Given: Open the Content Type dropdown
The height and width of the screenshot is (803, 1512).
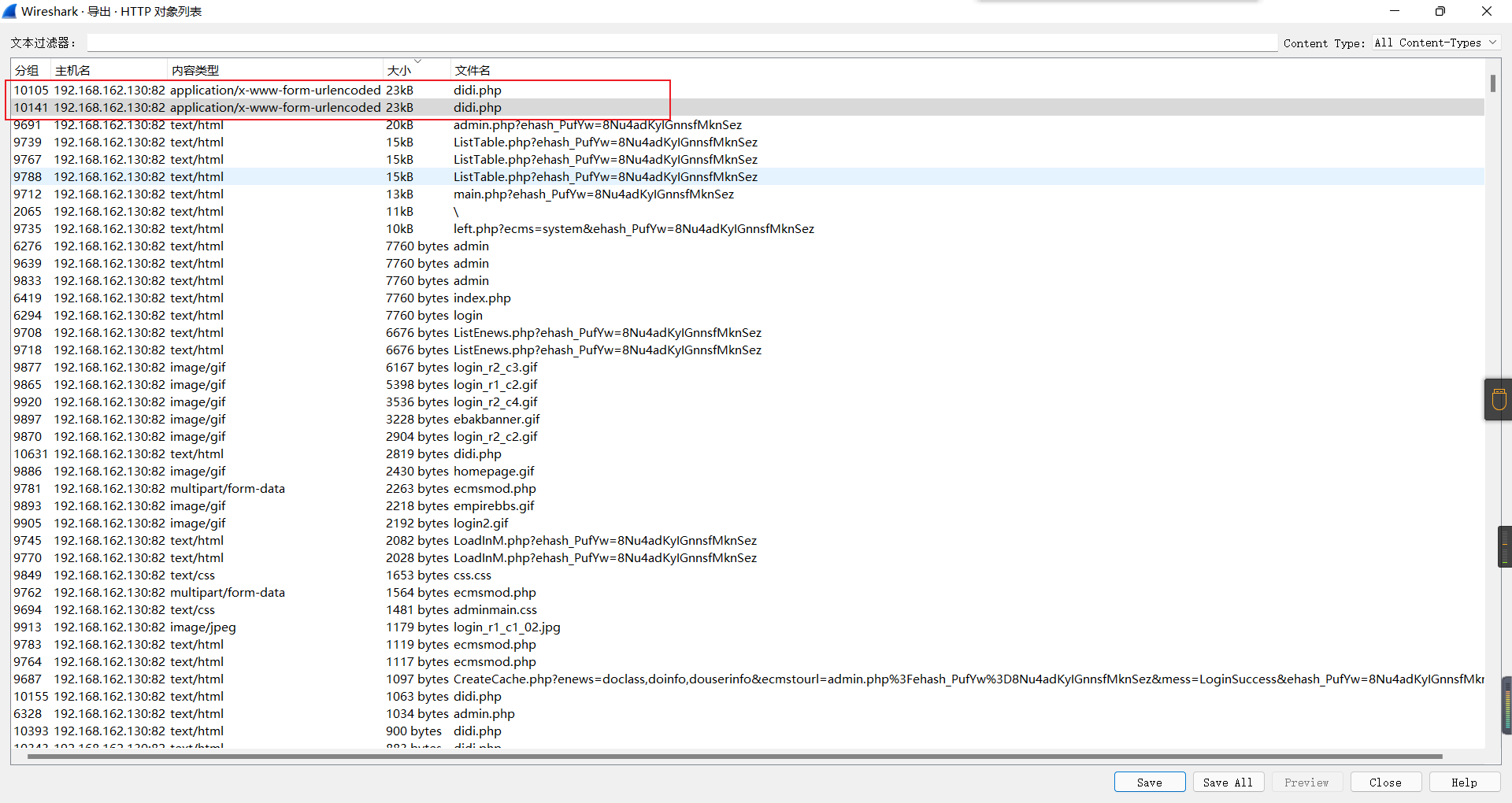Looking at the screenshot, I should coord(1436,43).
